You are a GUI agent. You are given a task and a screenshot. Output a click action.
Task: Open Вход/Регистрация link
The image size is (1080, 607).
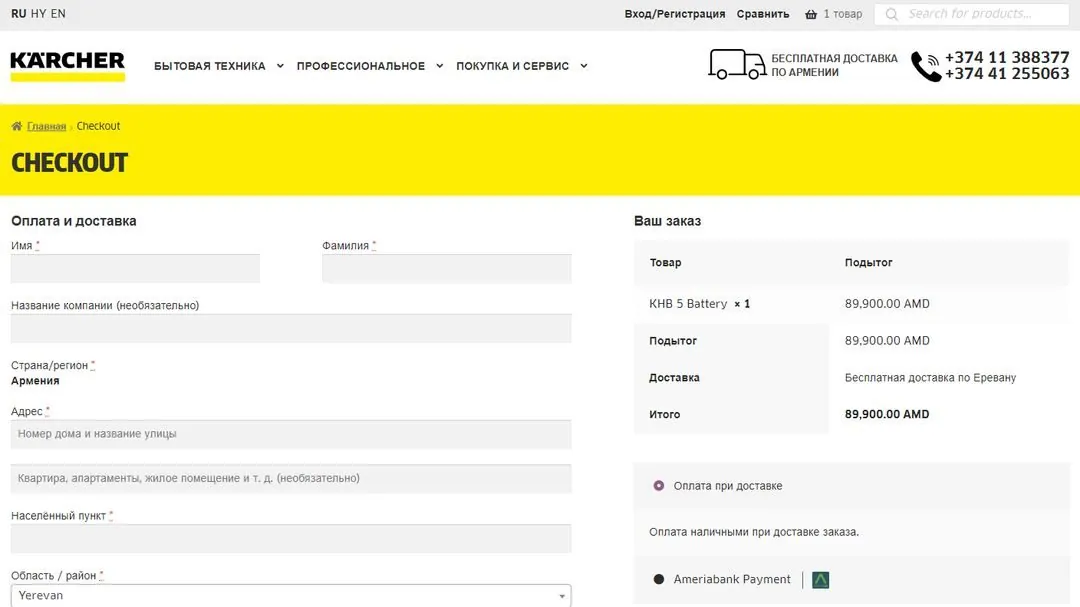pos(674,14)
